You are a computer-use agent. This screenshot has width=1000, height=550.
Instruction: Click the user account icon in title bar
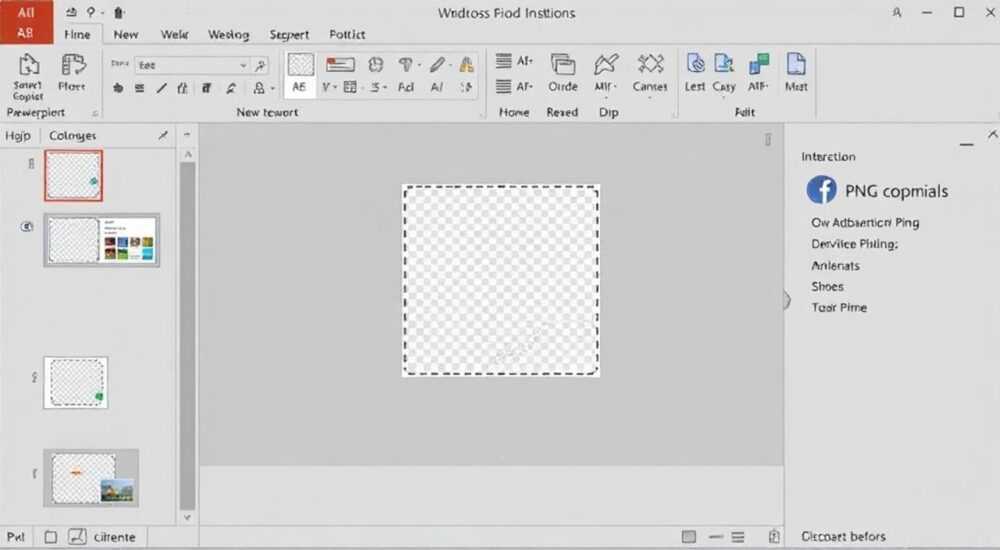tap(897, 13)
